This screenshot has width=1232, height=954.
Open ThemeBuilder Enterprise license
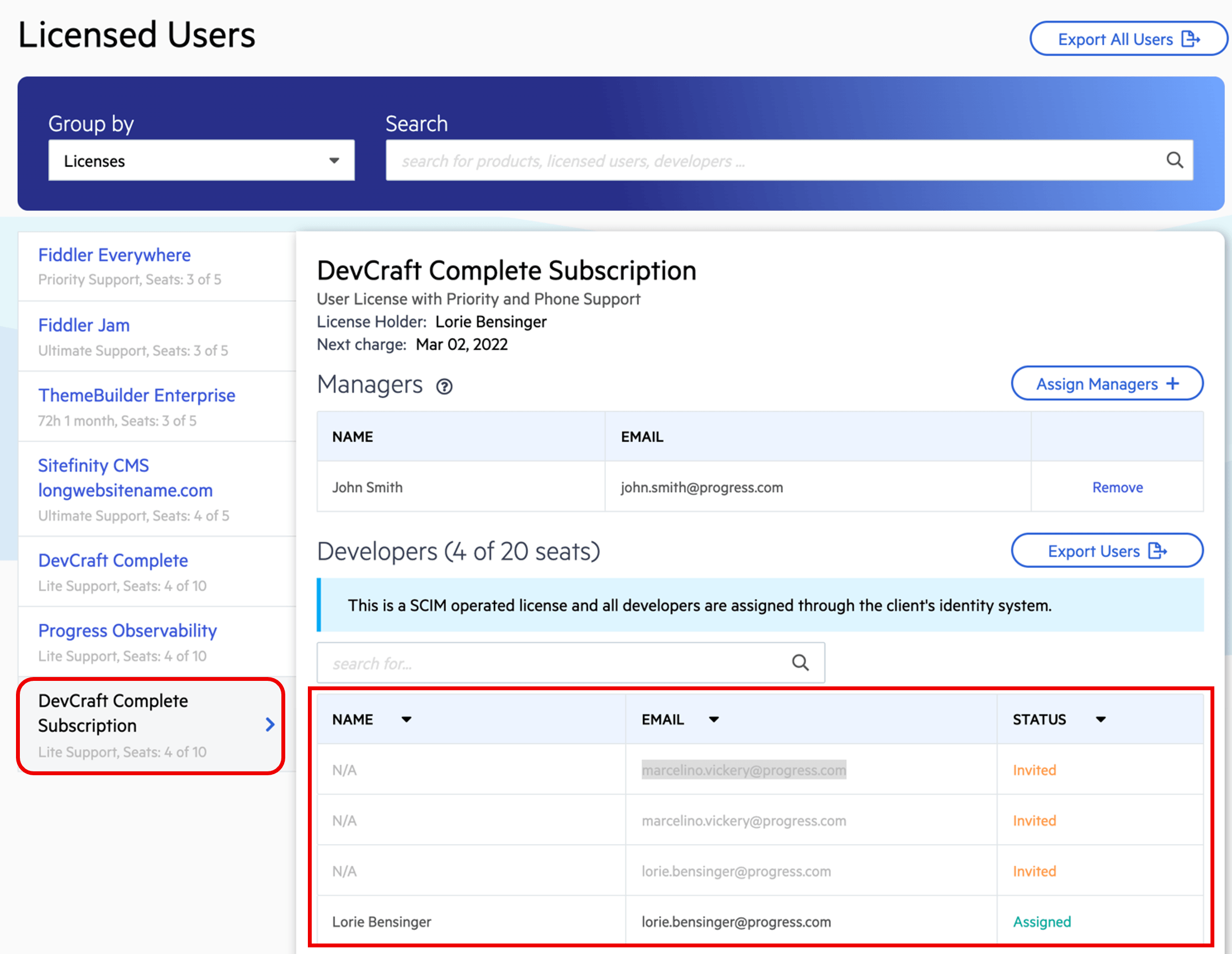(136, 396)
